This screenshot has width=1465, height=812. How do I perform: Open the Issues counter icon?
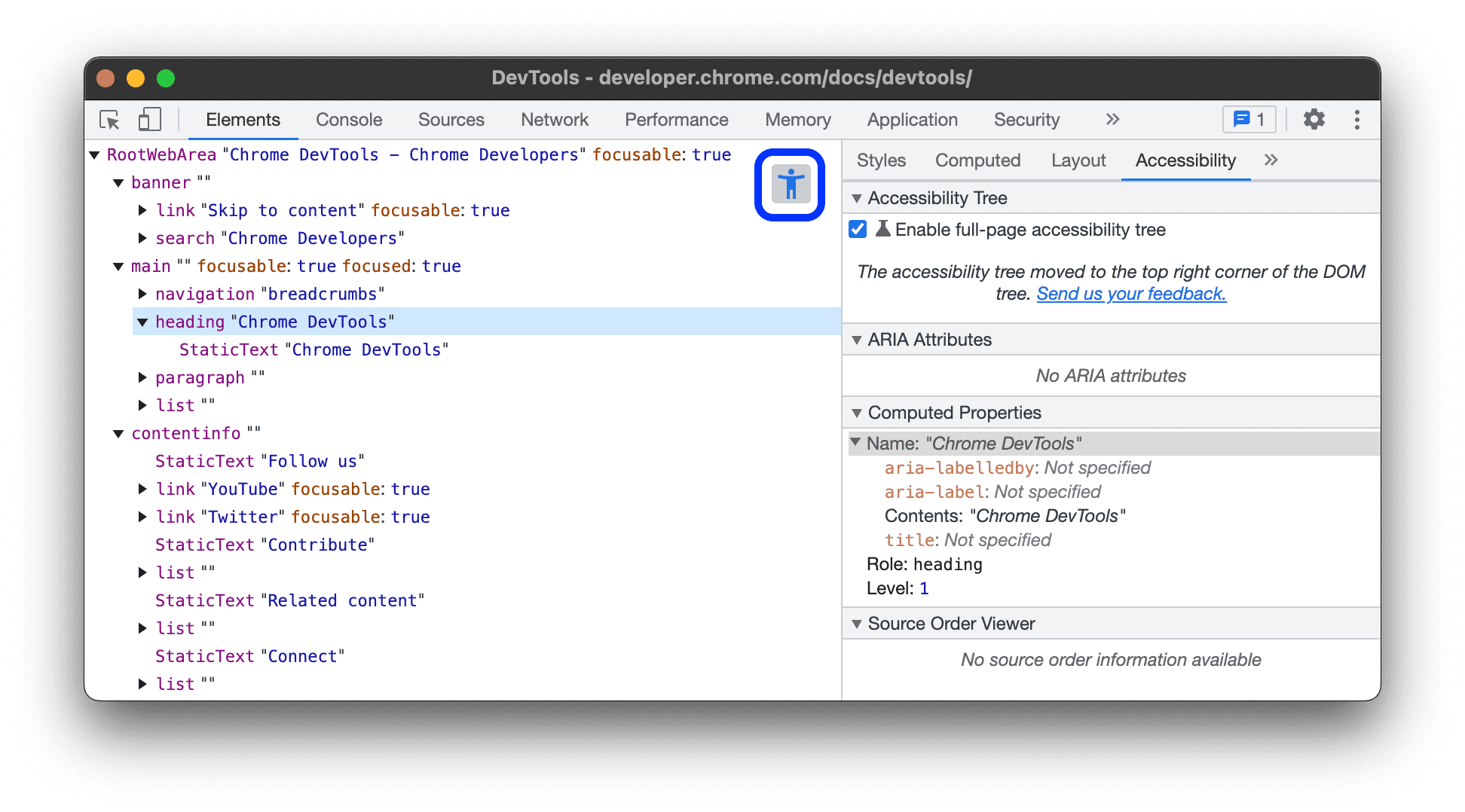(1249, 119)
